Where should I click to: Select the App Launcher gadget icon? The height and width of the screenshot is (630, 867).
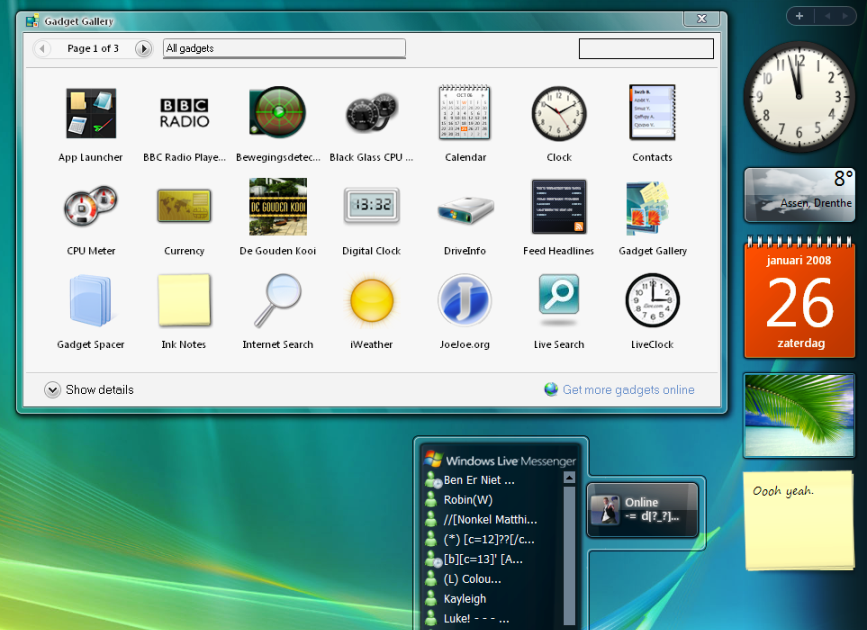pyautogui.click(x=91, y=113)
